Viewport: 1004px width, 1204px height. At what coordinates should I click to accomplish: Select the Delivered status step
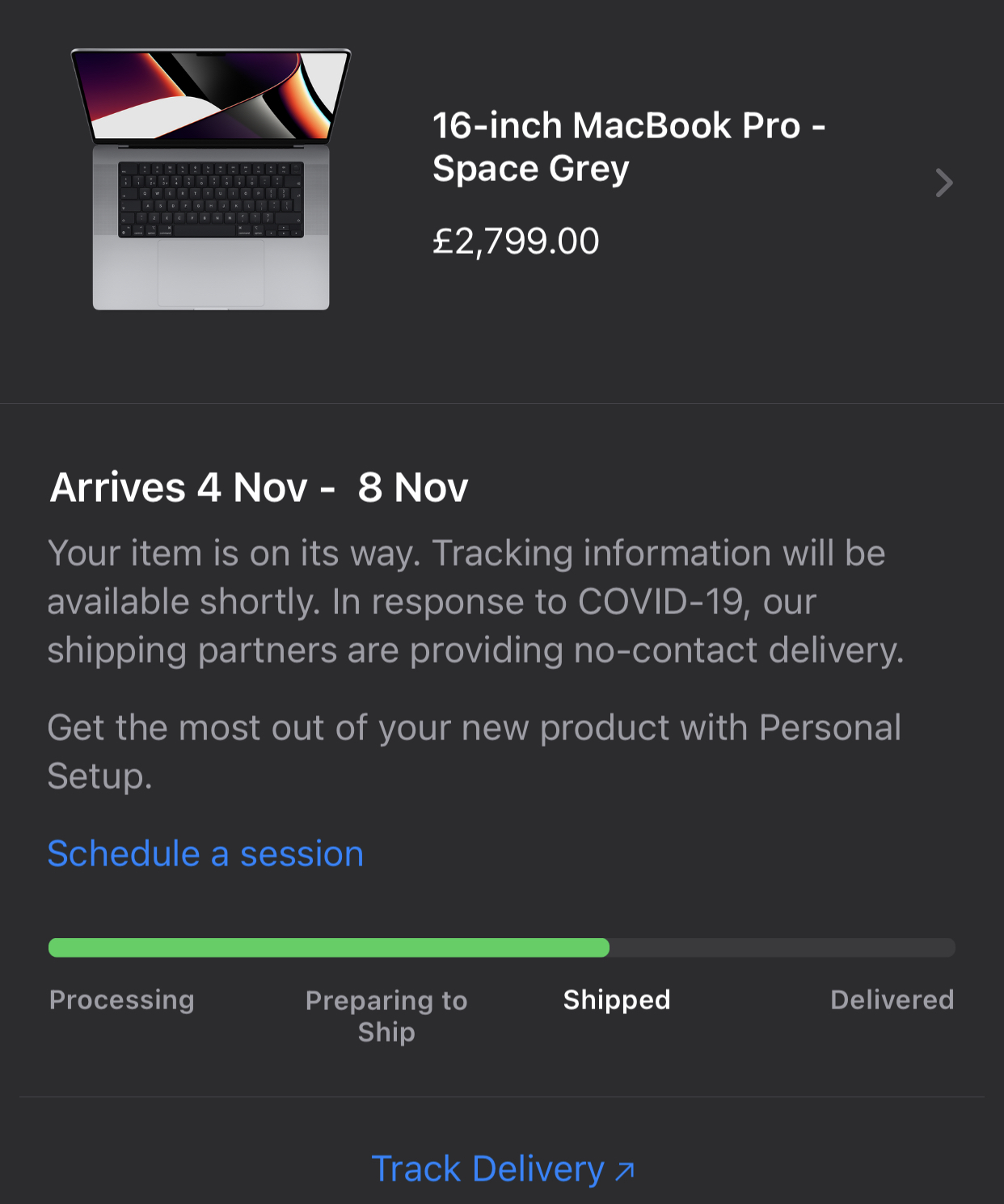pos(892,1000)
